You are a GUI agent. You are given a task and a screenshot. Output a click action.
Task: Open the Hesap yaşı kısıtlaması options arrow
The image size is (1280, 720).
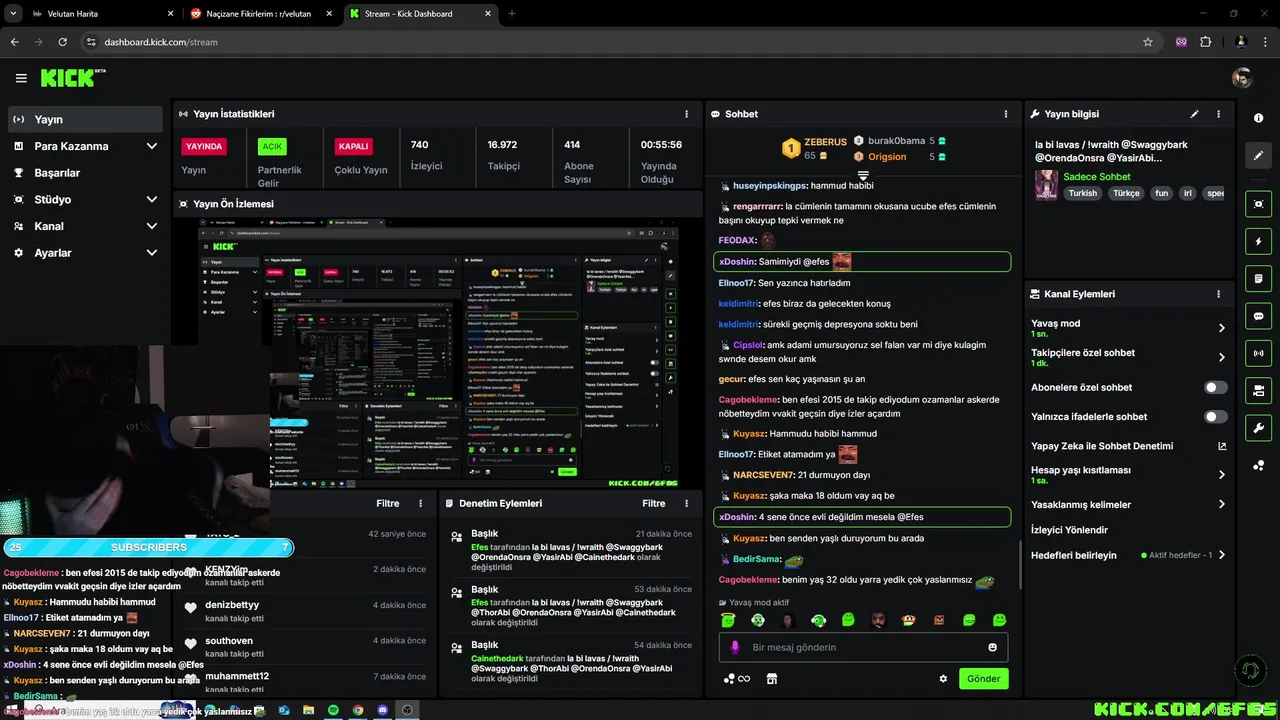[x=1221, y=475]
